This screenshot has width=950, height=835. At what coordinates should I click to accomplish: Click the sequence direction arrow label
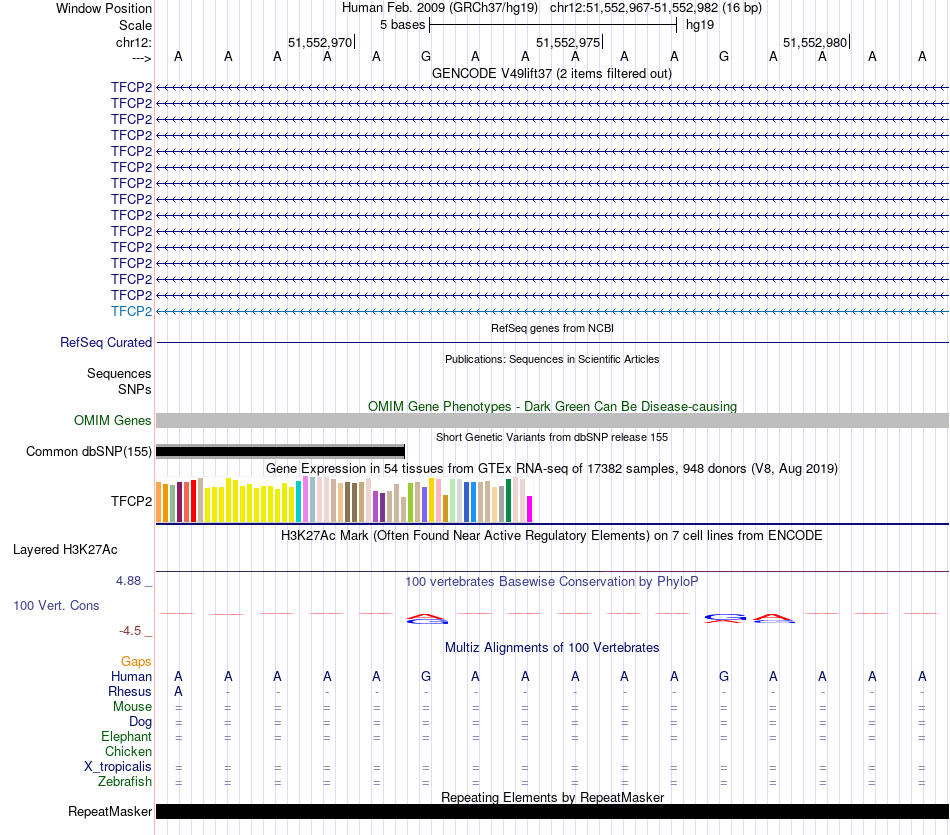pos(141,58)
